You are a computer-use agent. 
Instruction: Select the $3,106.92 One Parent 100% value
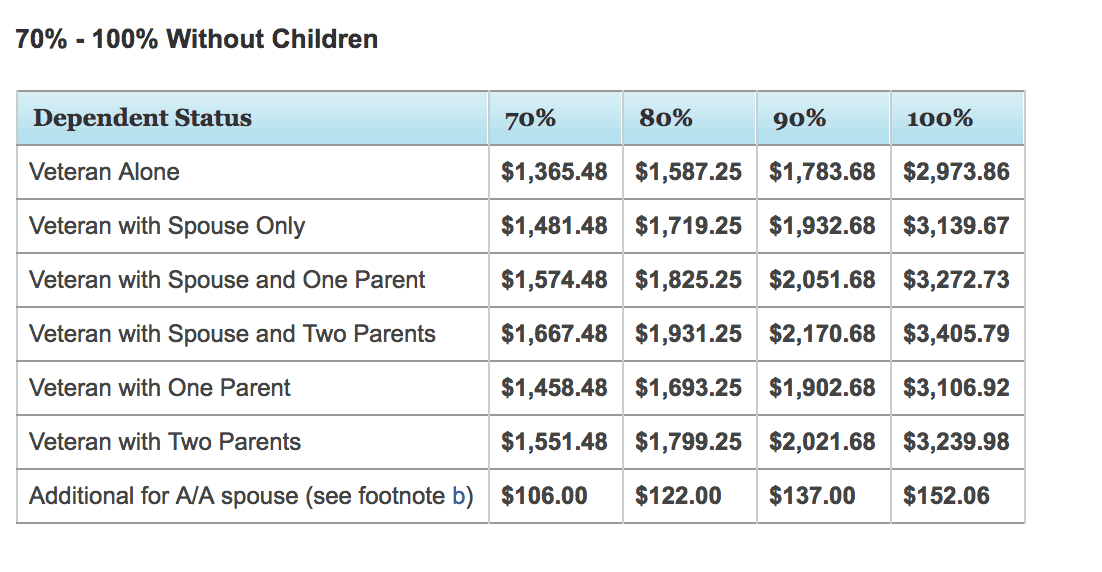coord(956,388)
